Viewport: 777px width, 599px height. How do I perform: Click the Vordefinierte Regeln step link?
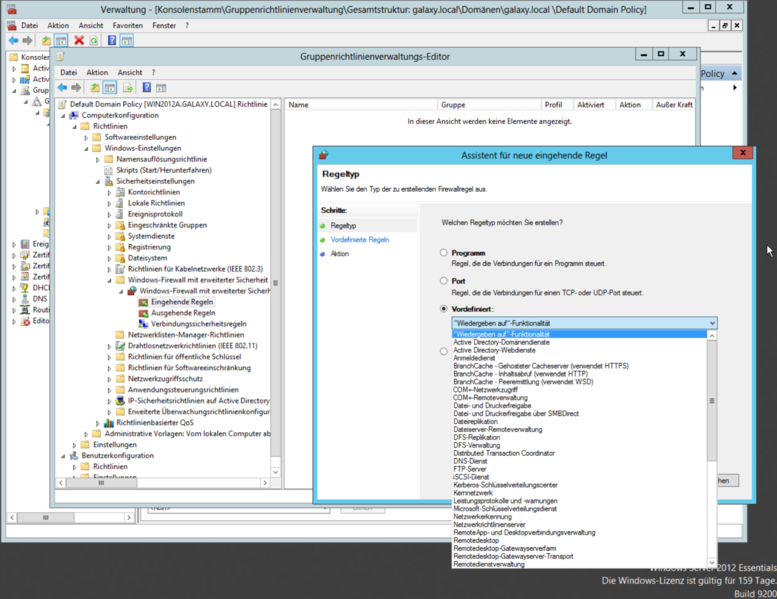tap(359, 240)
